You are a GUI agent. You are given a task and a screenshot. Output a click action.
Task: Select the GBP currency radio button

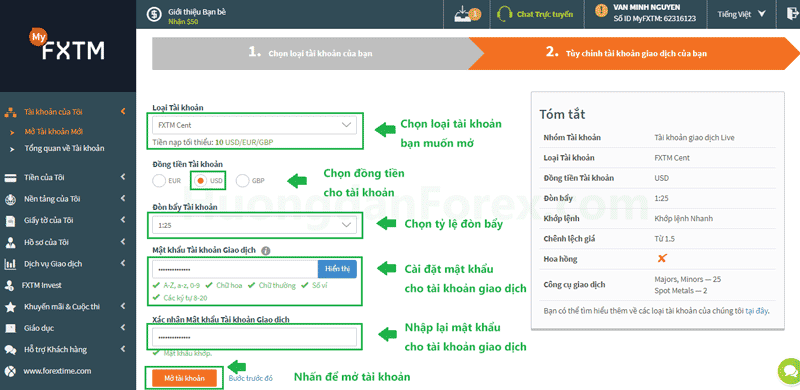click(x=243, y=181)
